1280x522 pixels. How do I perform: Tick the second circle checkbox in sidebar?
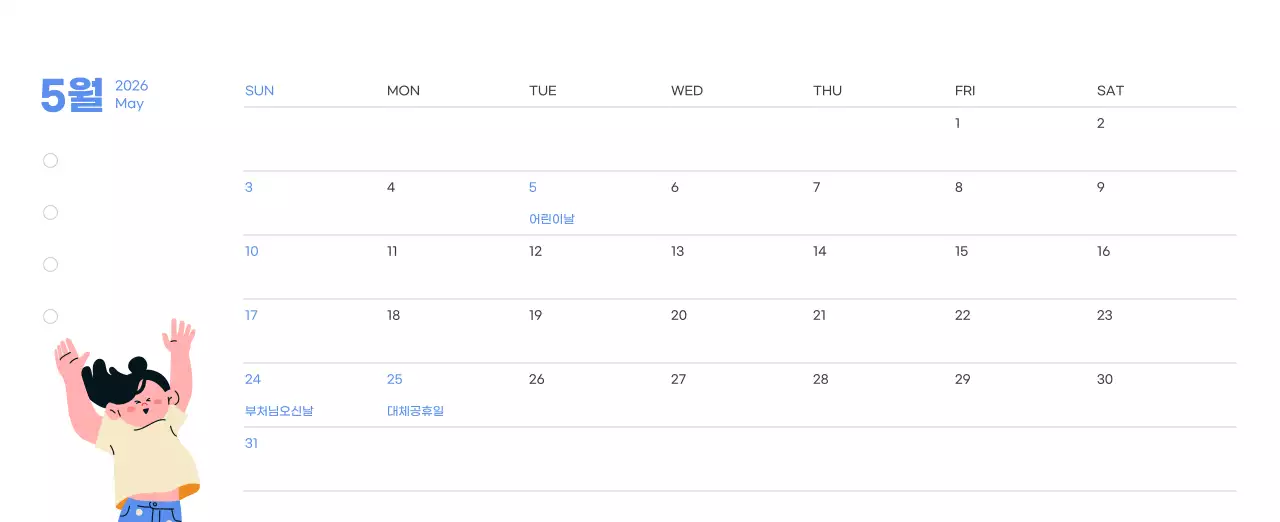point(51,213)
